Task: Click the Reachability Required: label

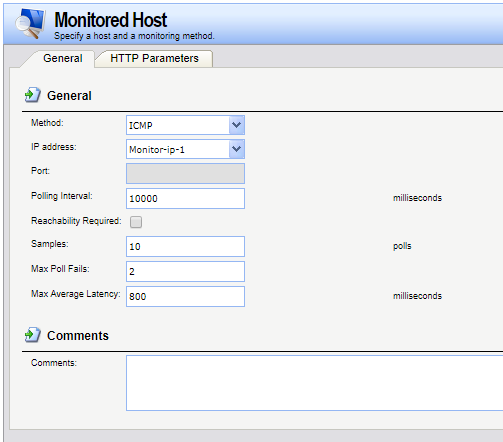Action: pos(76,221)
